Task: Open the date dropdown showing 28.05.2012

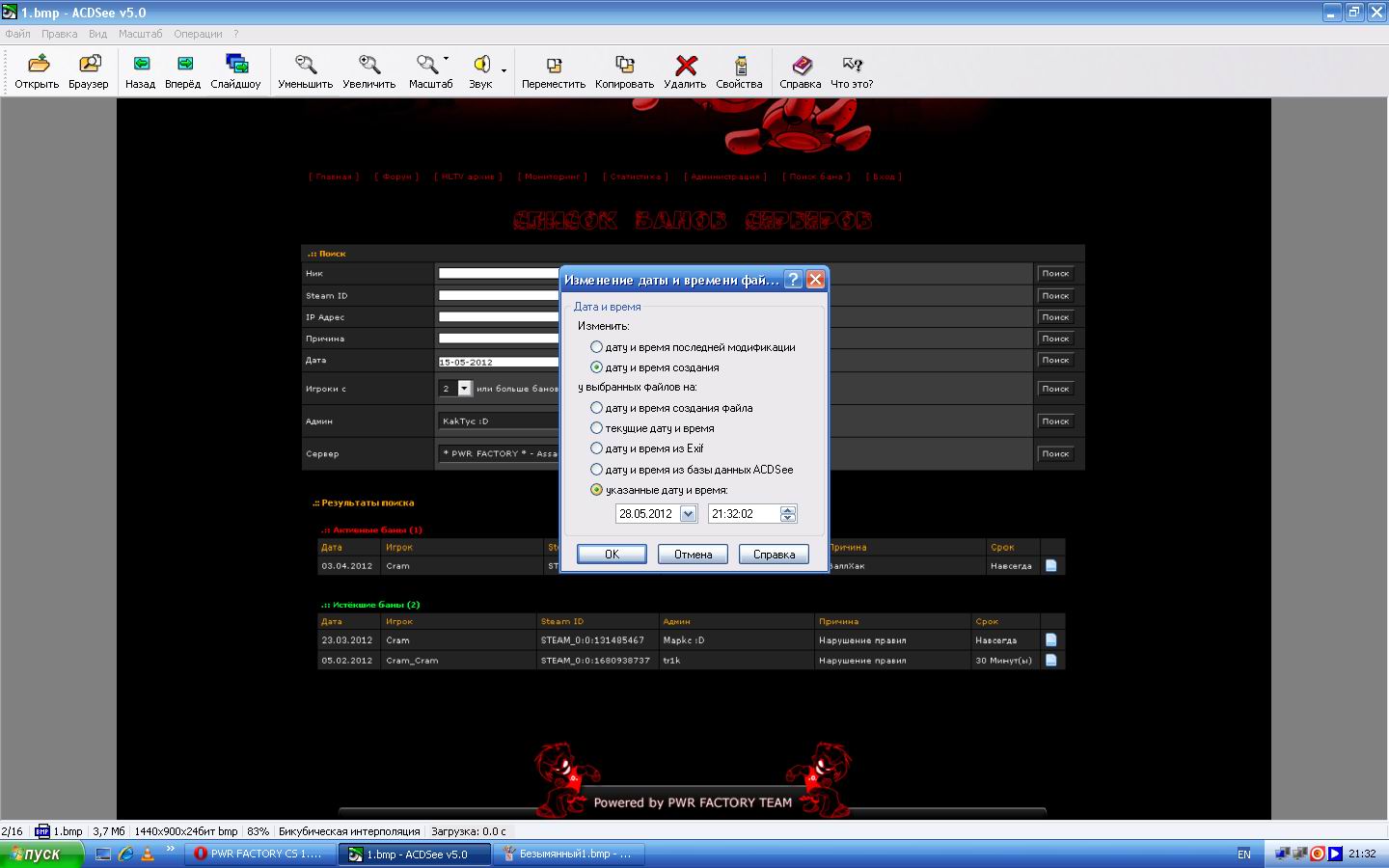Action: (x=688, y=514)
